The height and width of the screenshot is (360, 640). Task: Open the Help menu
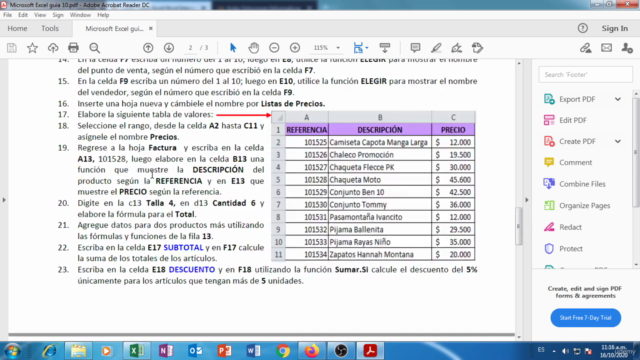103,15
